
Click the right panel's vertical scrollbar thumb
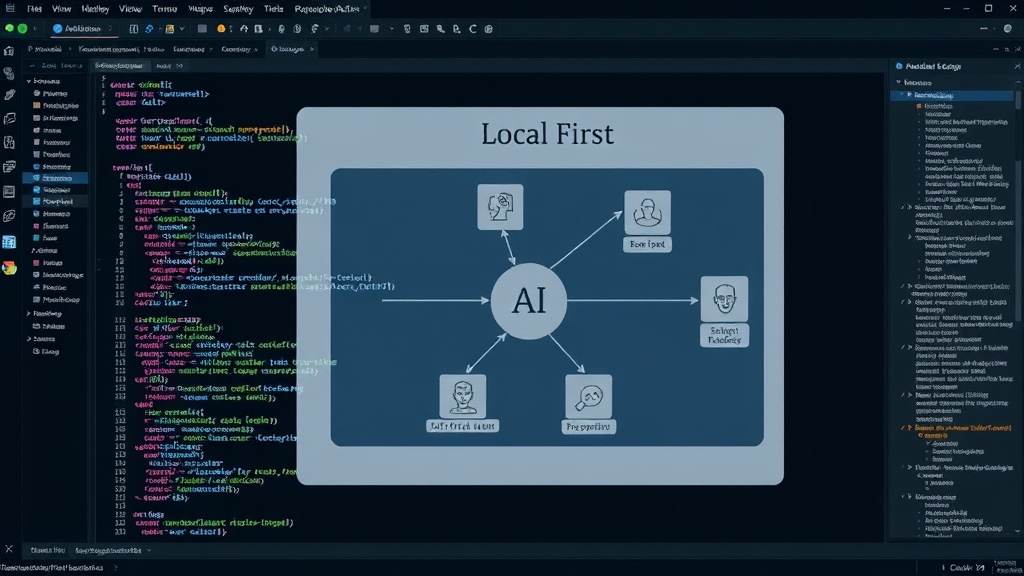tap(1017, 99)
